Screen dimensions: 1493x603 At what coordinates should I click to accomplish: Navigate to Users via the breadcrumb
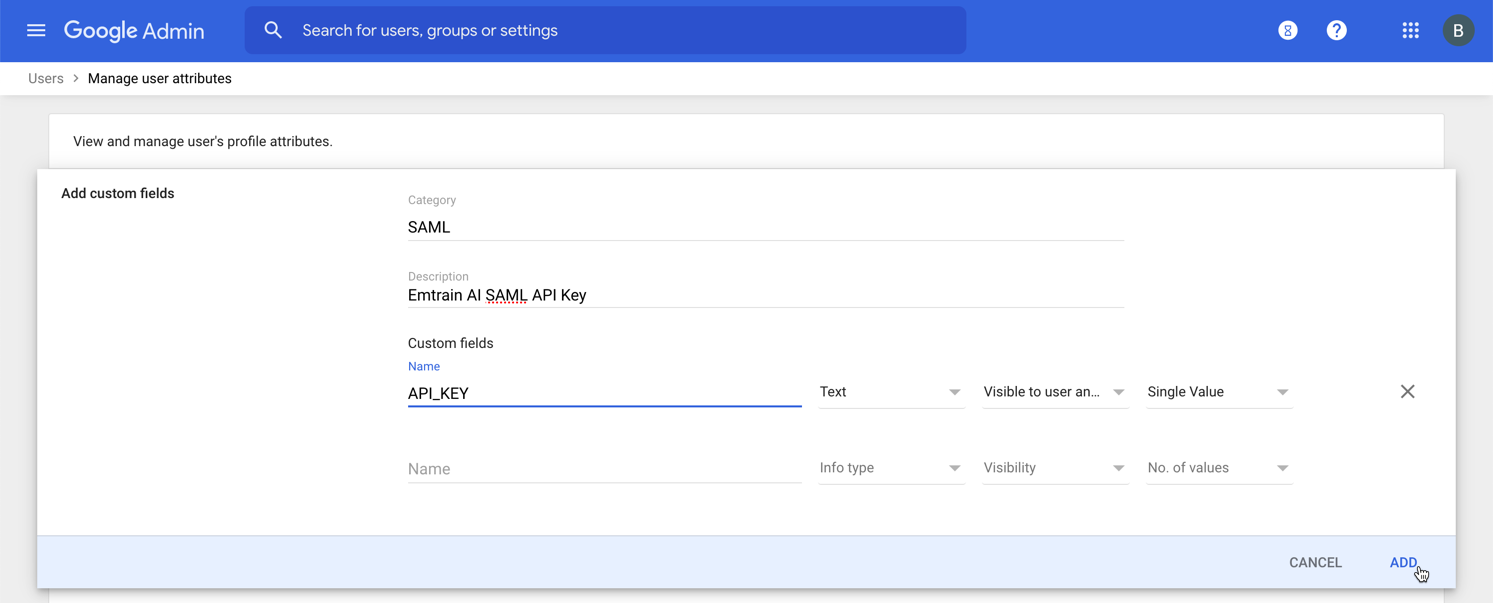click(45, 78)
